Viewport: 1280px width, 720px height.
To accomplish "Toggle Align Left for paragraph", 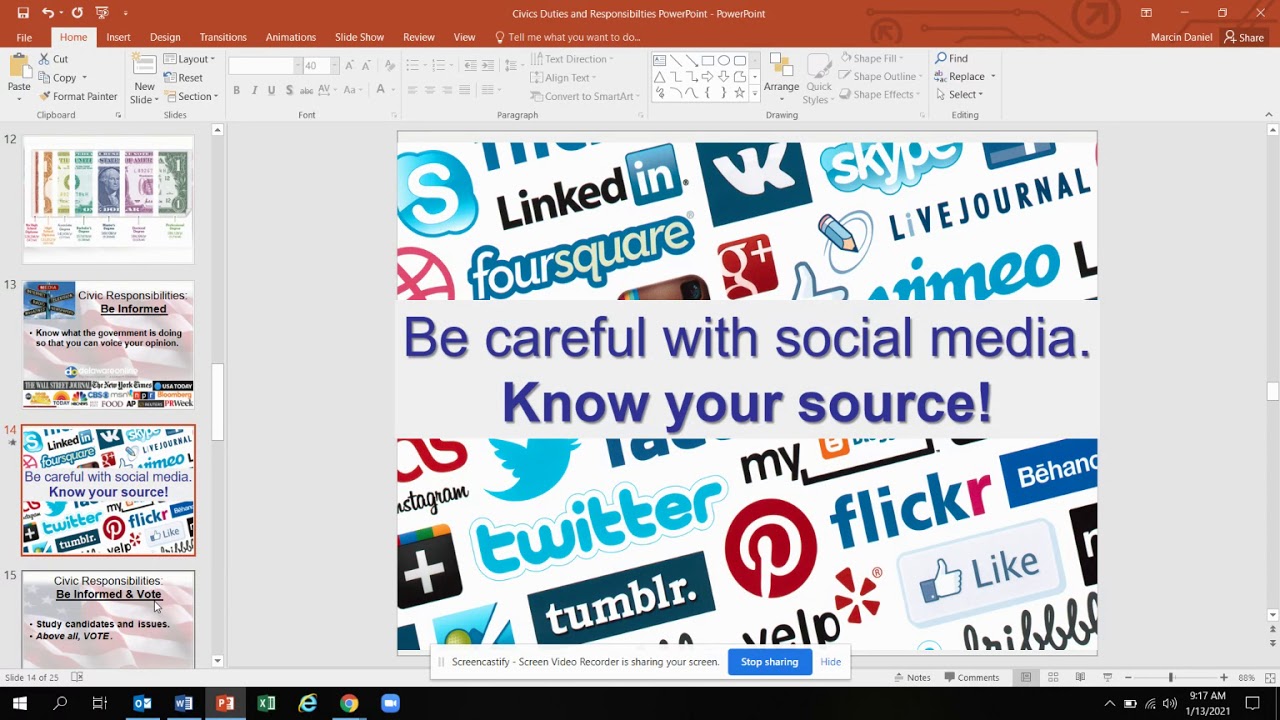I will (413, 90).
